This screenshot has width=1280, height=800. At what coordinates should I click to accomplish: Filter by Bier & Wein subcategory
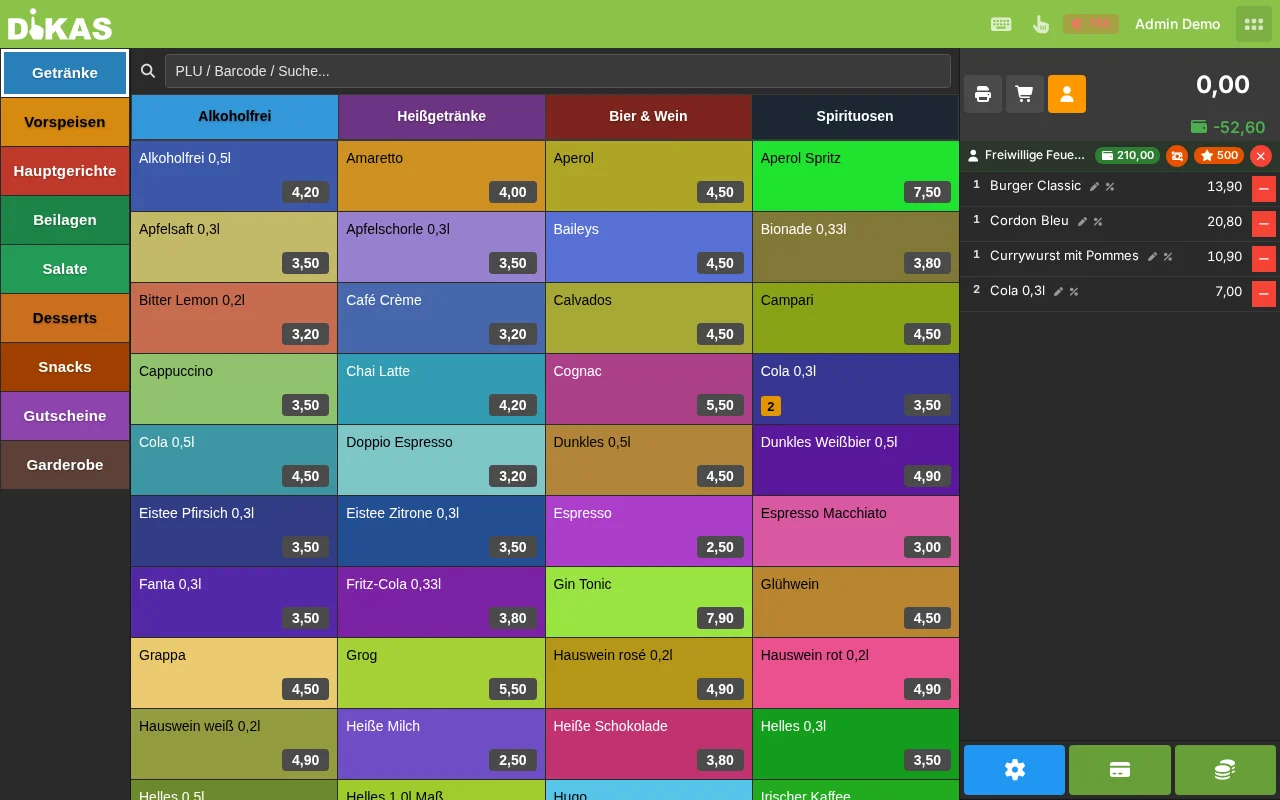click(649, 116)
